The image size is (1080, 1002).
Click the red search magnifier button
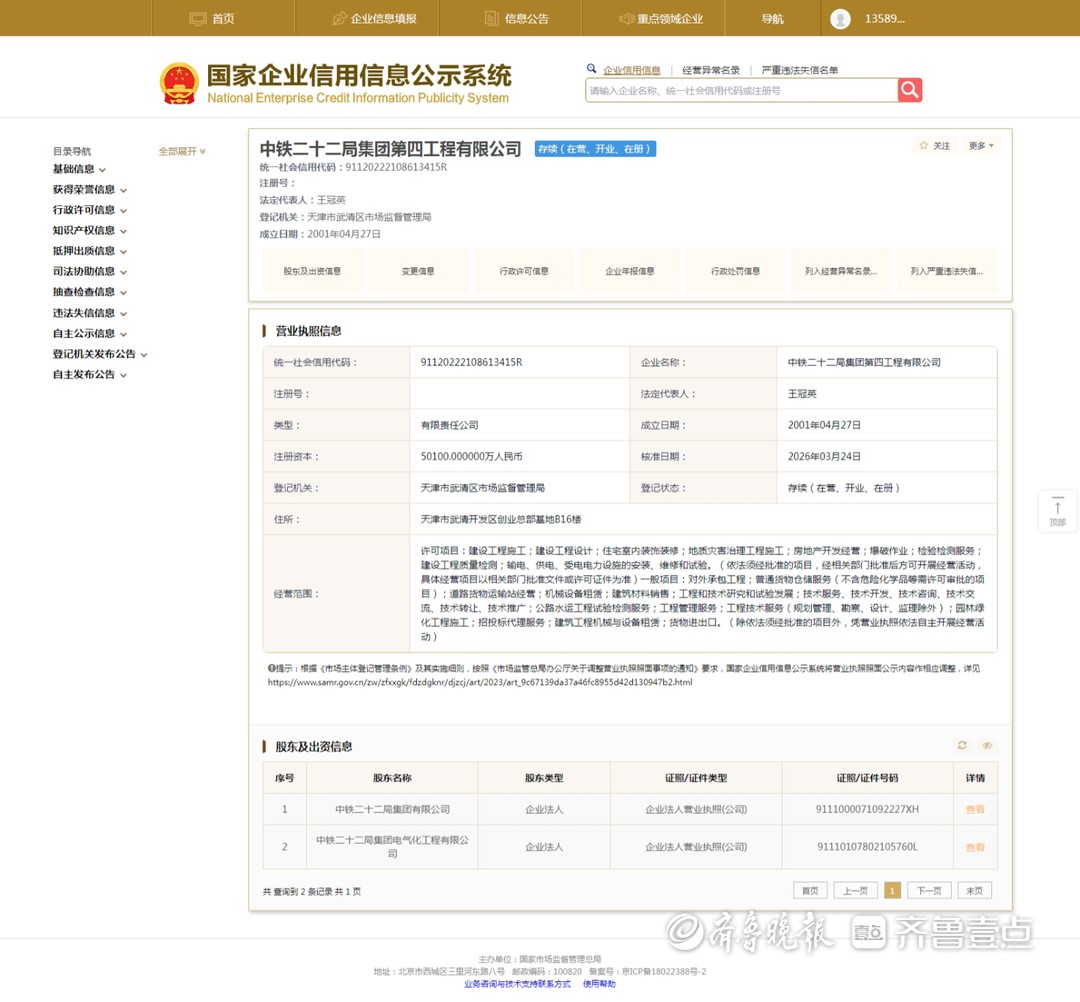[909, 90]
